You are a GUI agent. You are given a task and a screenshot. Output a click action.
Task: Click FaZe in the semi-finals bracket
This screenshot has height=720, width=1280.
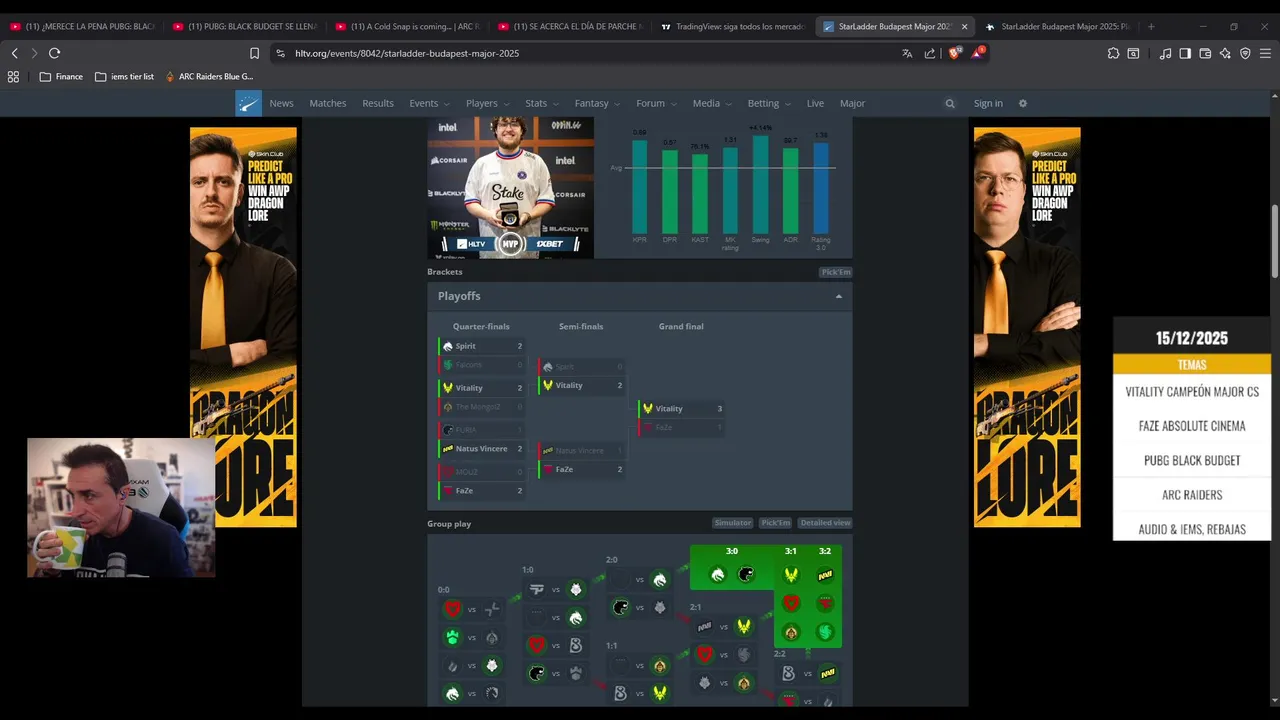pos(581,469)
